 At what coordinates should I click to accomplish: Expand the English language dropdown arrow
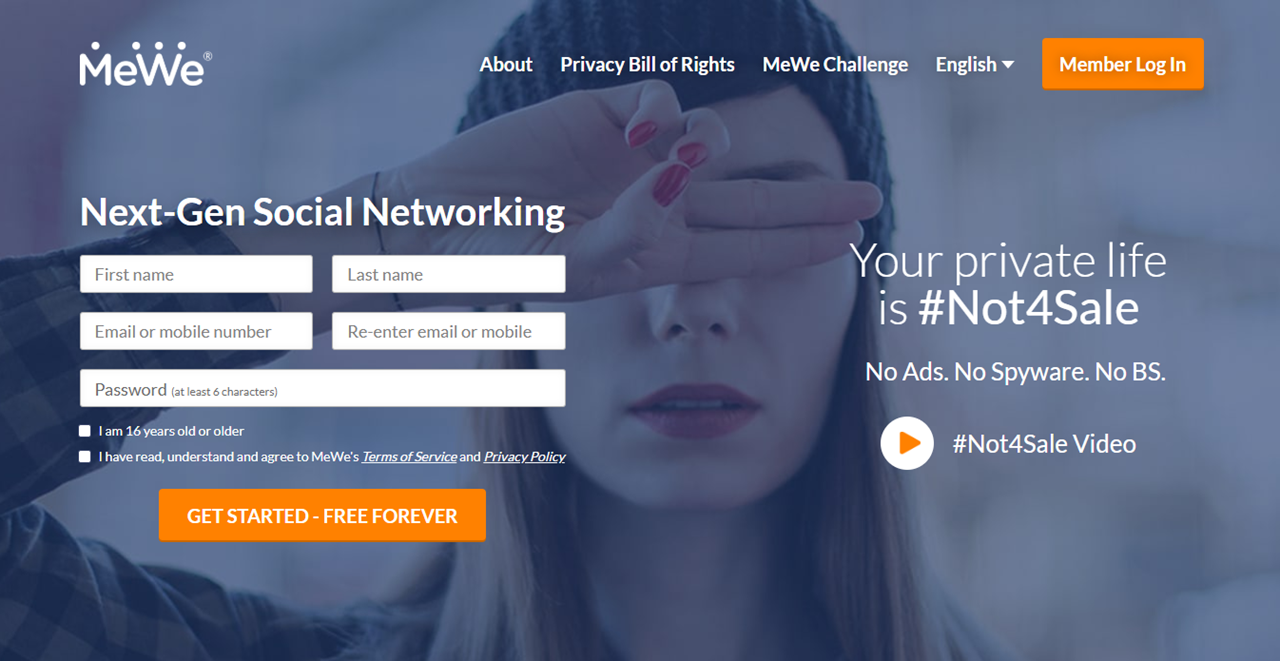1007,65
